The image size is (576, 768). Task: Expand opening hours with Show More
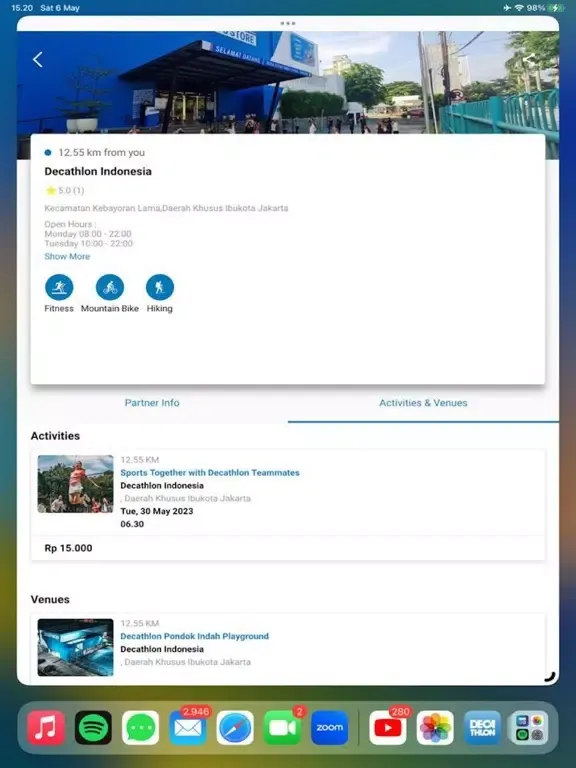click(67, 257)
